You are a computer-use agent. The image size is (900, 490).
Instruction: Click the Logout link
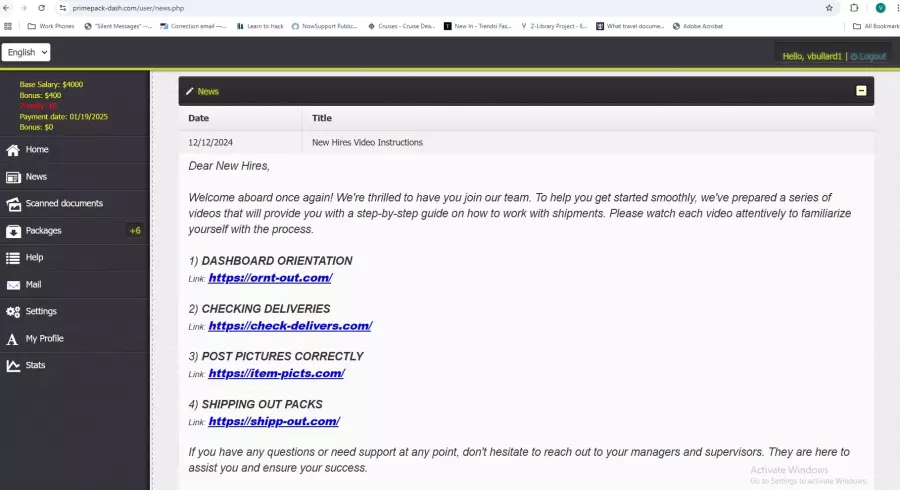click(868, 56)
